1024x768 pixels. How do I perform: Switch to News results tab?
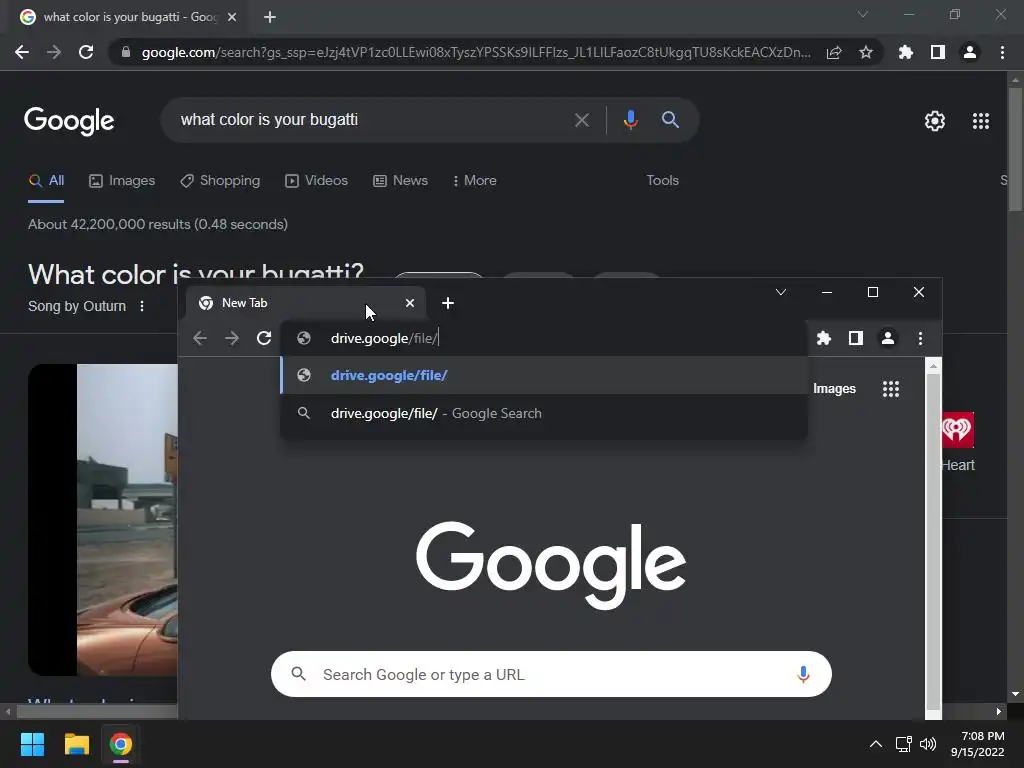point(400,180)
